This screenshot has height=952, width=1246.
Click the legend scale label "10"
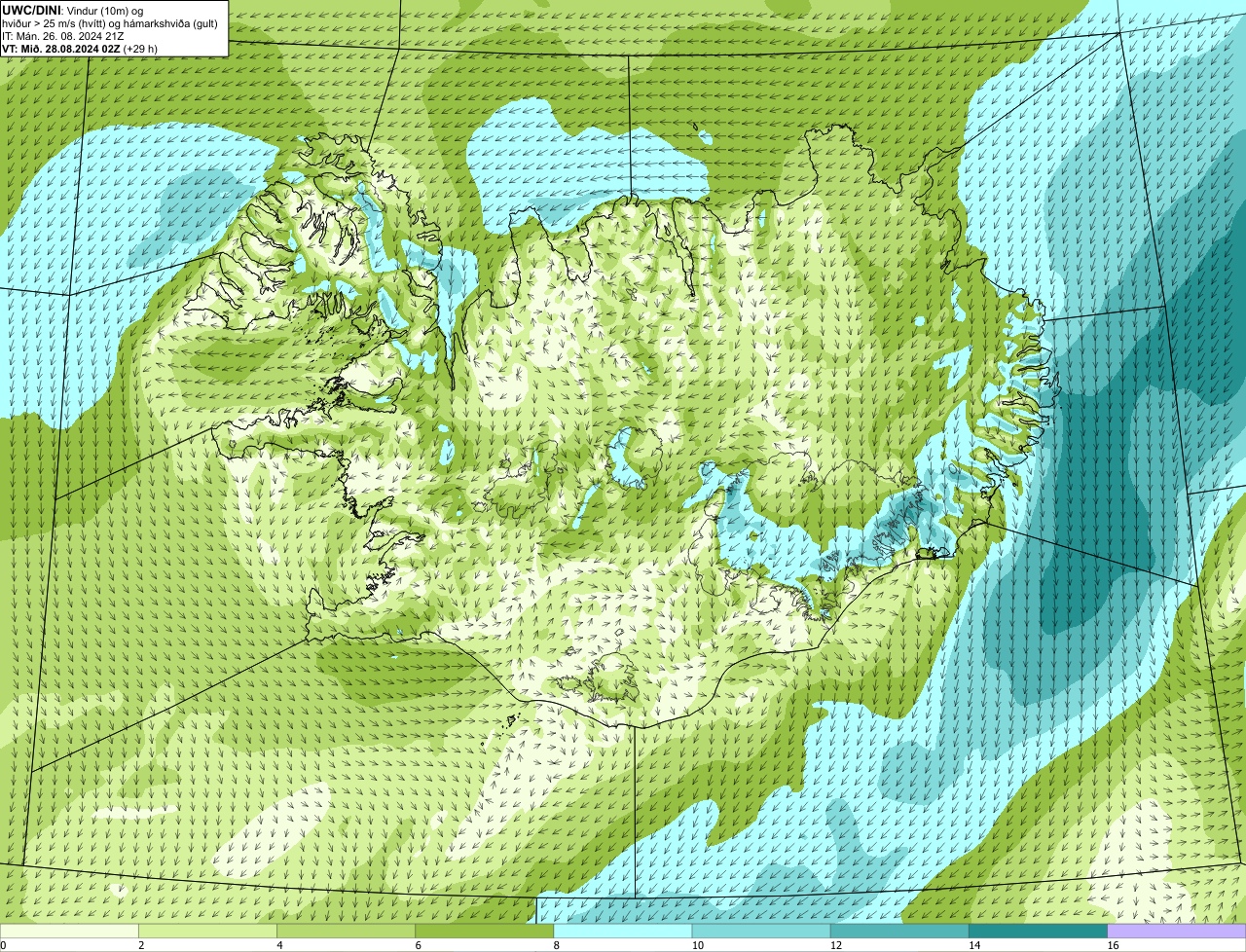(697, 945)
